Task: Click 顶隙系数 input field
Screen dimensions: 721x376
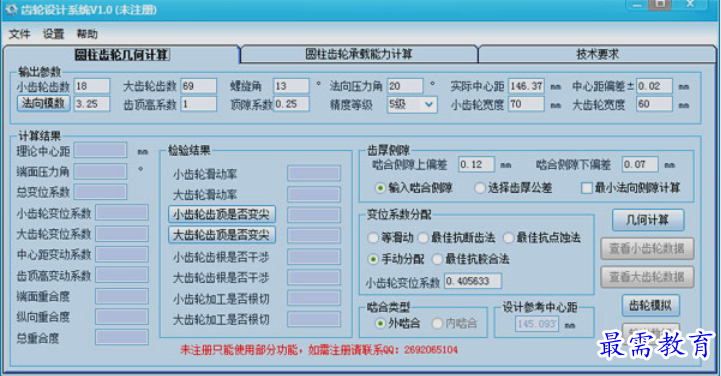Action: tap(291, 104)
